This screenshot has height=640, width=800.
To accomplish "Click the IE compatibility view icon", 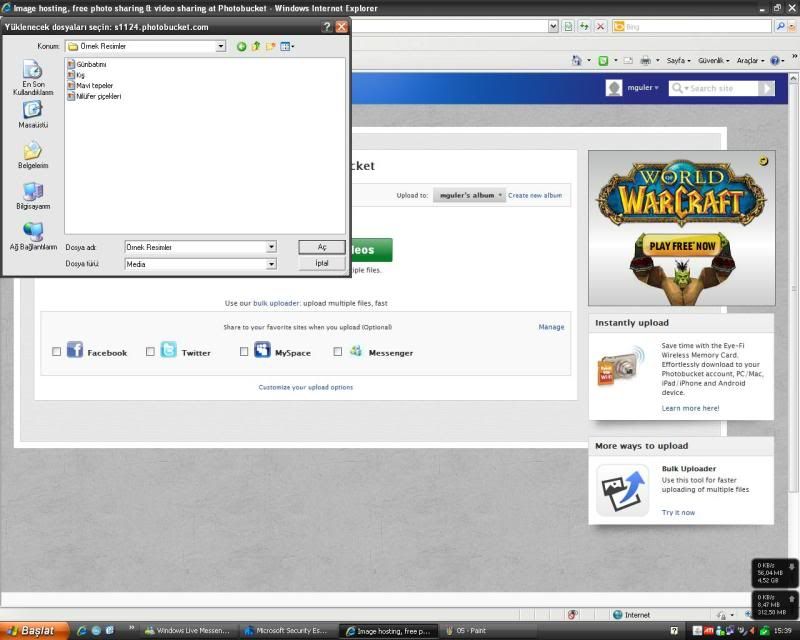I will (x=568, y=27).
